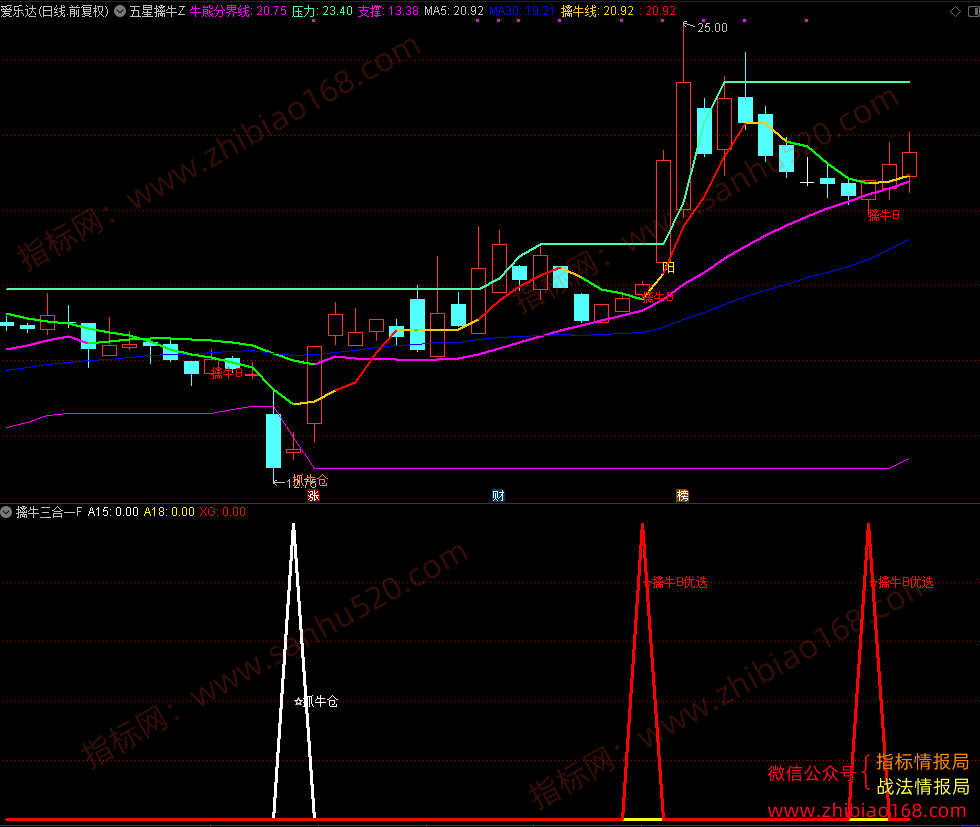Click the square panel icon at top right
Screen dimensions: 980x827
tap(973, 11)
